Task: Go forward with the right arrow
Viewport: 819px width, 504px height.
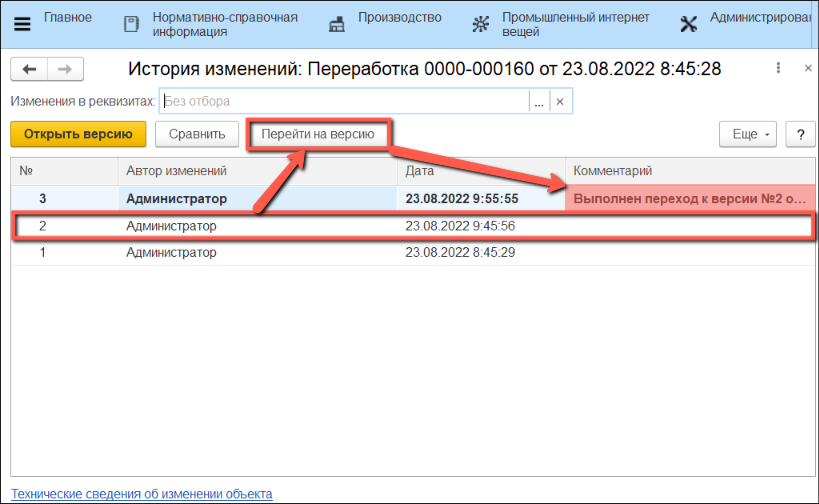Action: point(64,69)
